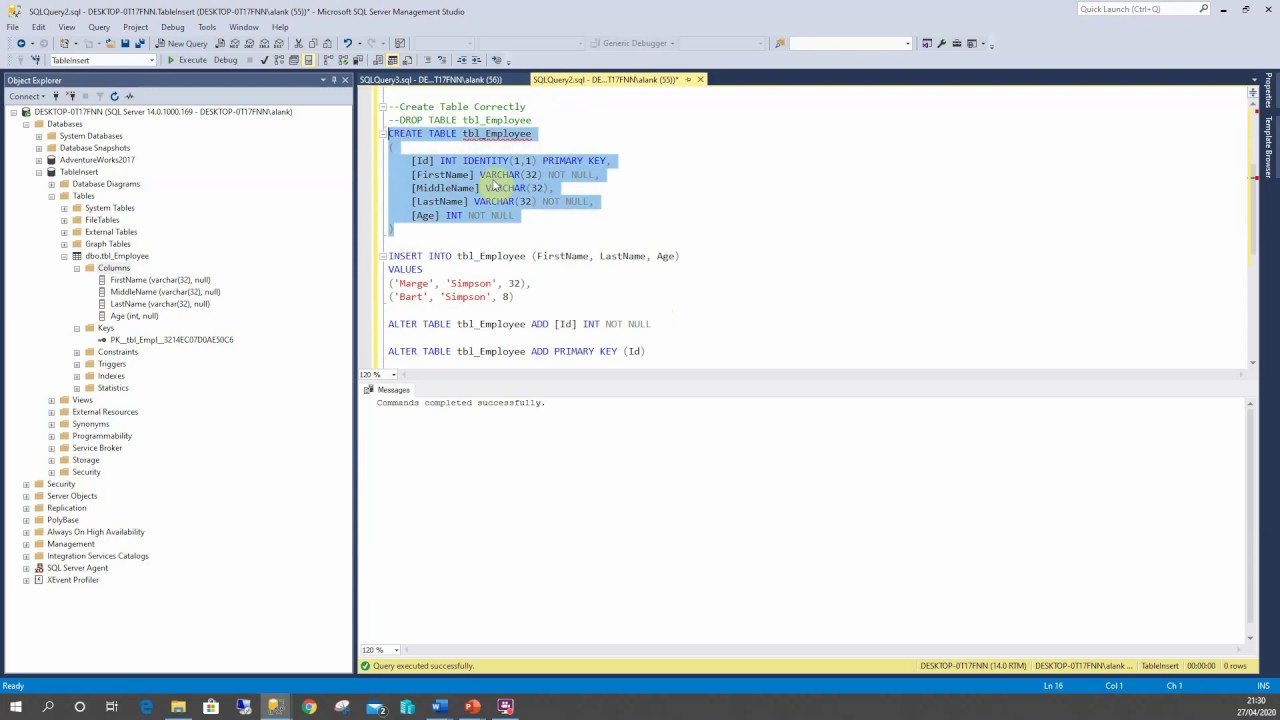Click the Refresh icon in Object Explorer
The width and height of the screenshot is (1280, 720).
coord(114,96)
